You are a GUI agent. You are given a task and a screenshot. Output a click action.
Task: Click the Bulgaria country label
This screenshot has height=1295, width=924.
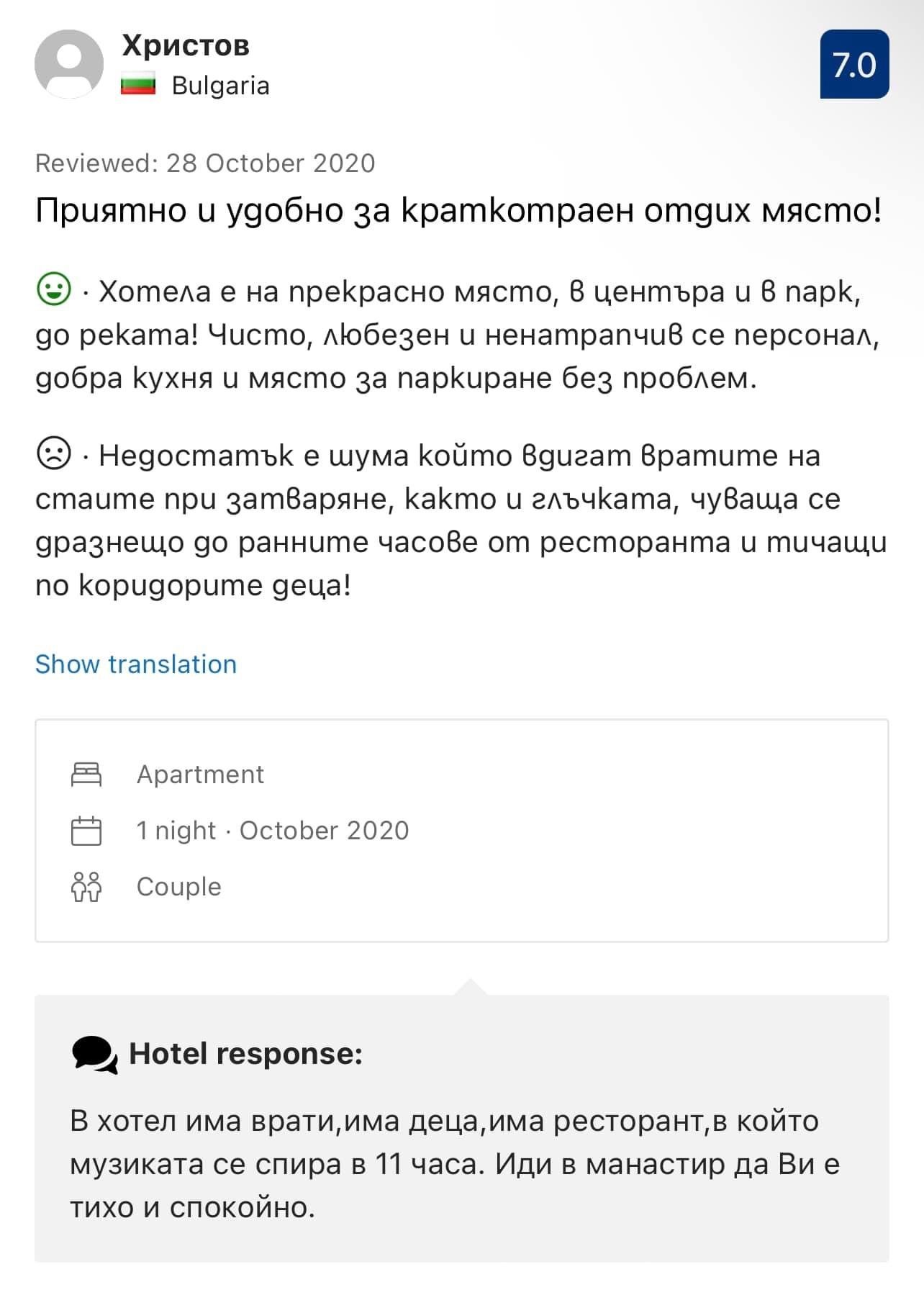[220, 86]
